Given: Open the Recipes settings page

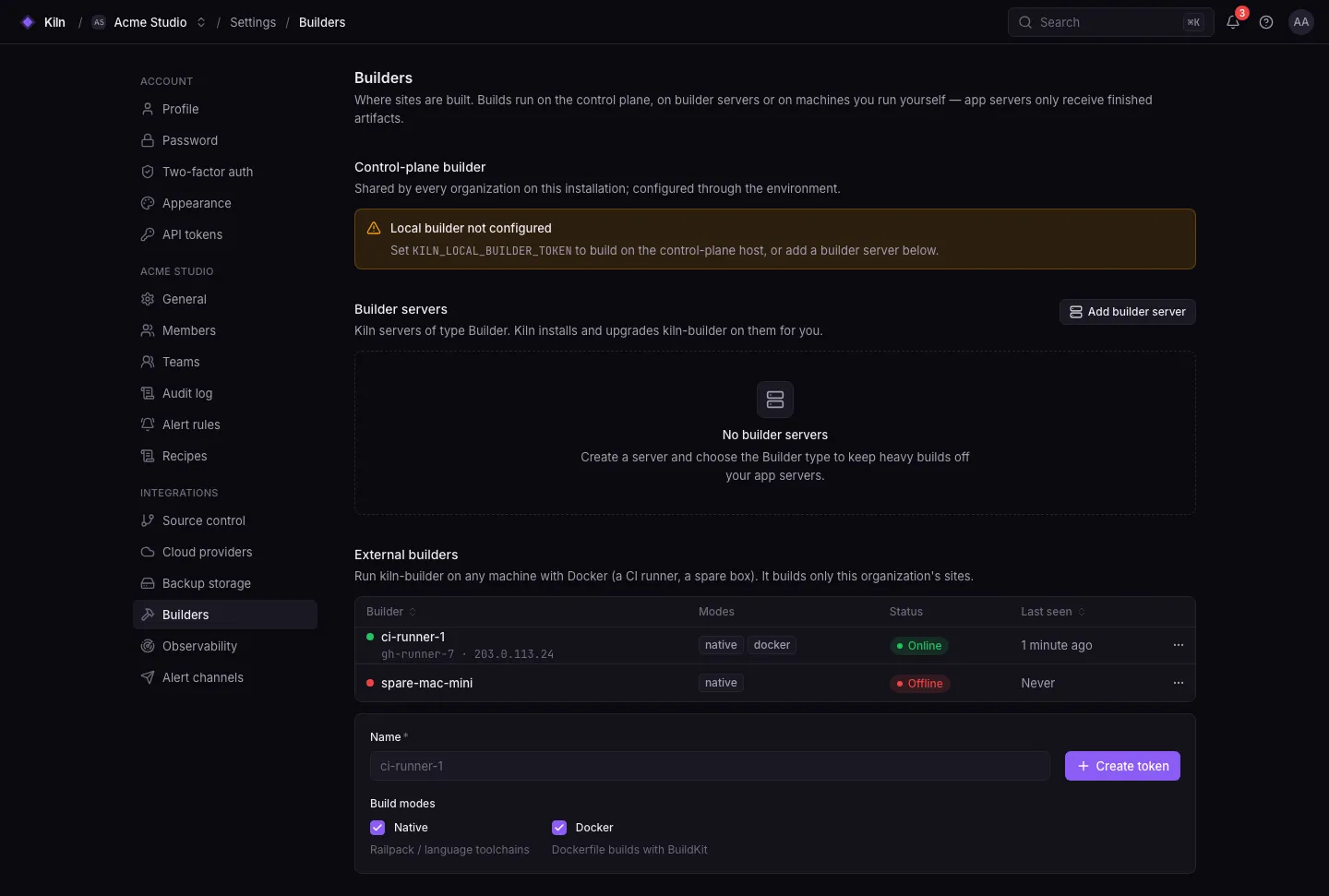Looking at the screenshot, I should click(225, 456).
